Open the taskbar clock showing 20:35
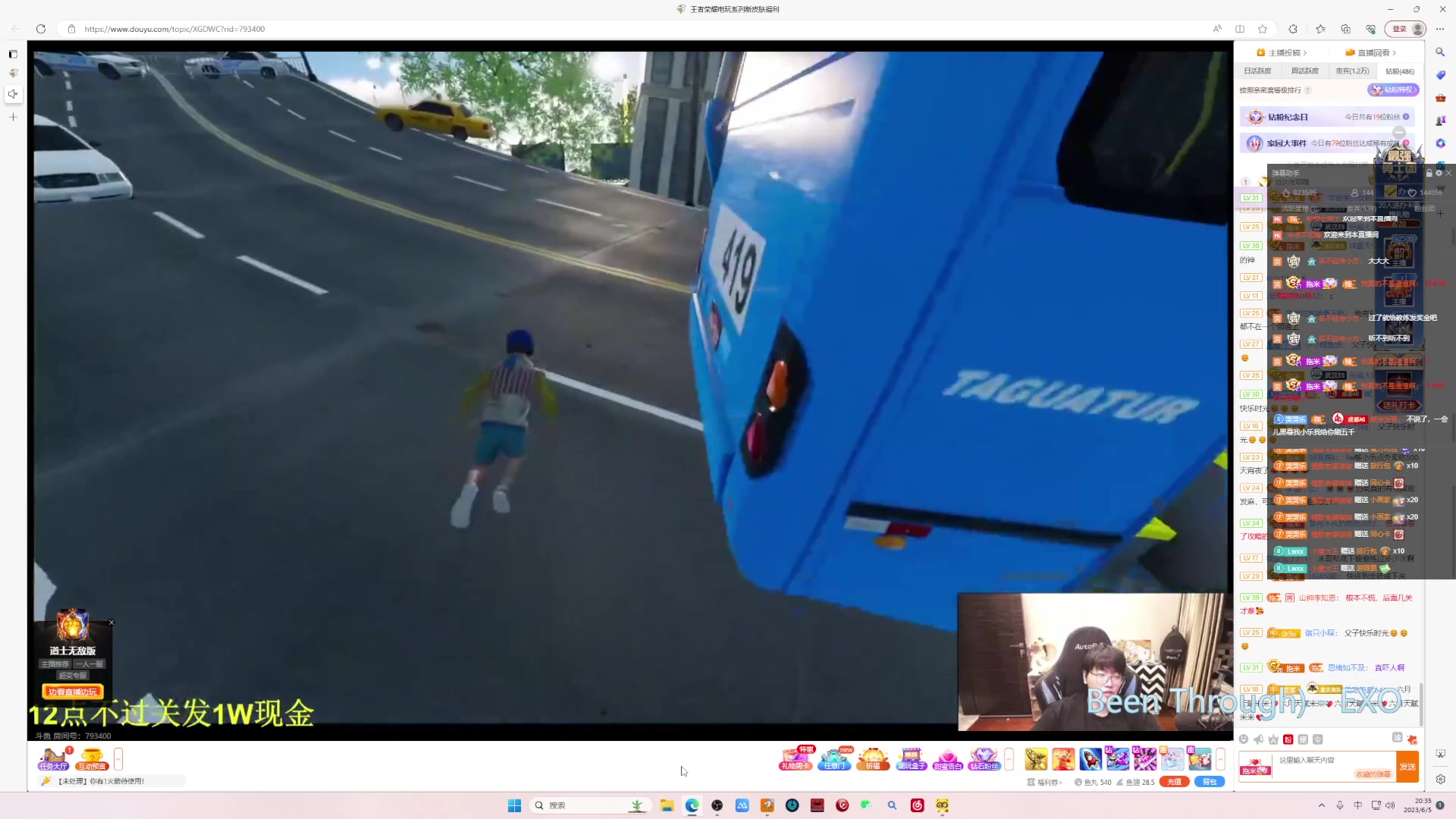This screenshot has height=819, width=1456. 1417,805
